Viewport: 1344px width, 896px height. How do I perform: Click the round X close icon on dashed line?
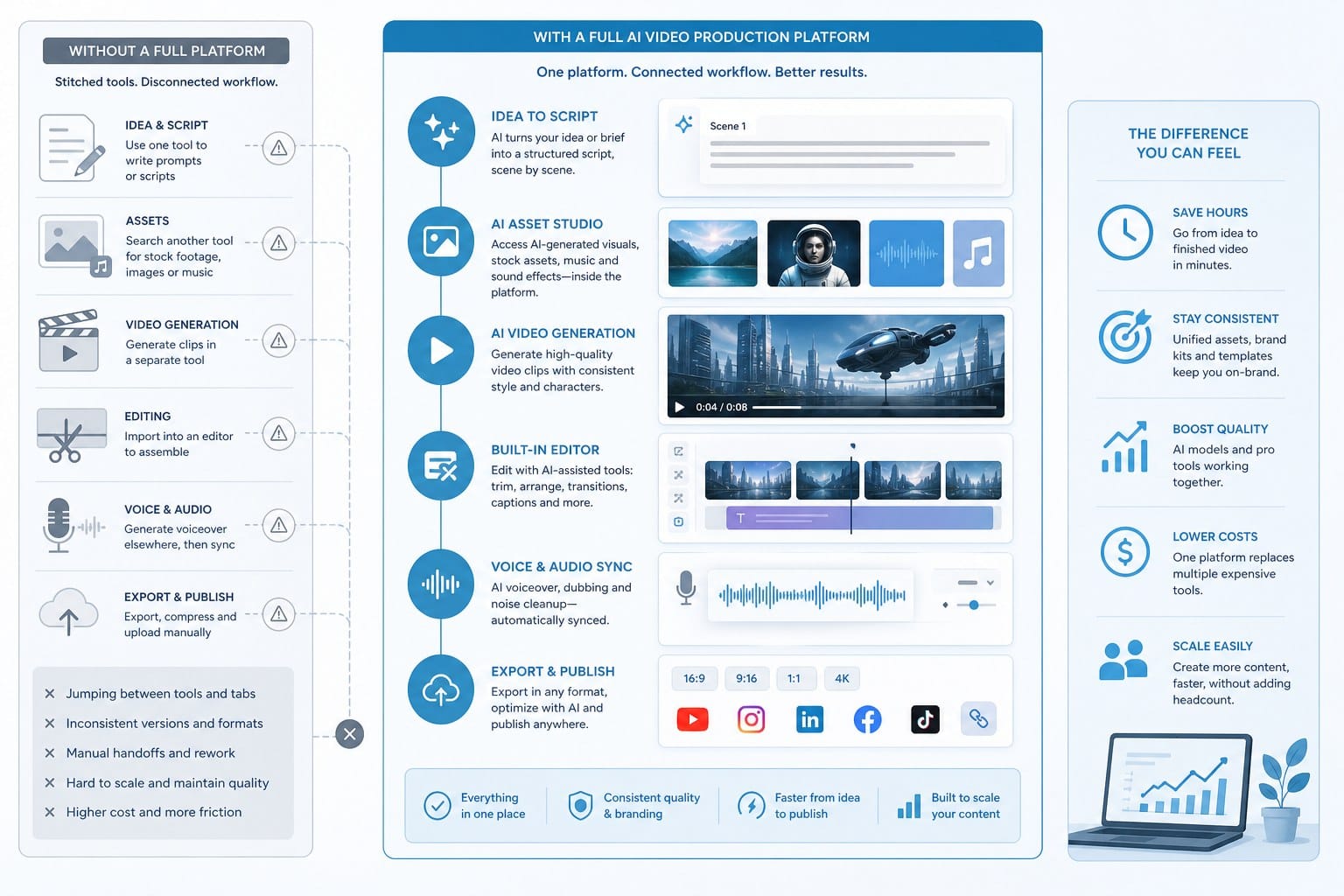(350, 734)
